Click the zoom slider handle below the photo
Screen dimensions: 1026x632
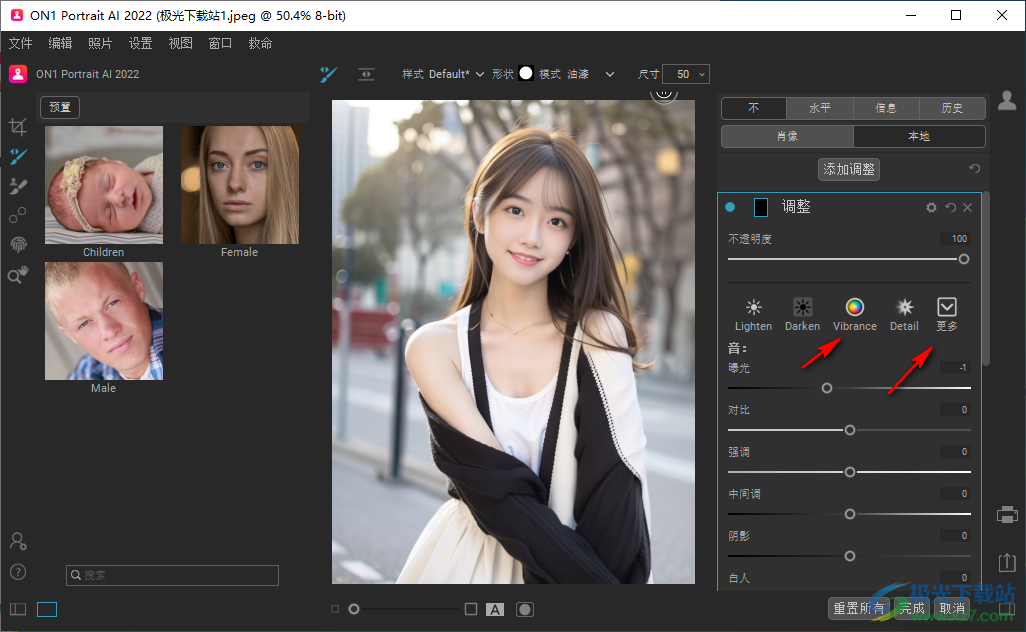click(354, 609)
